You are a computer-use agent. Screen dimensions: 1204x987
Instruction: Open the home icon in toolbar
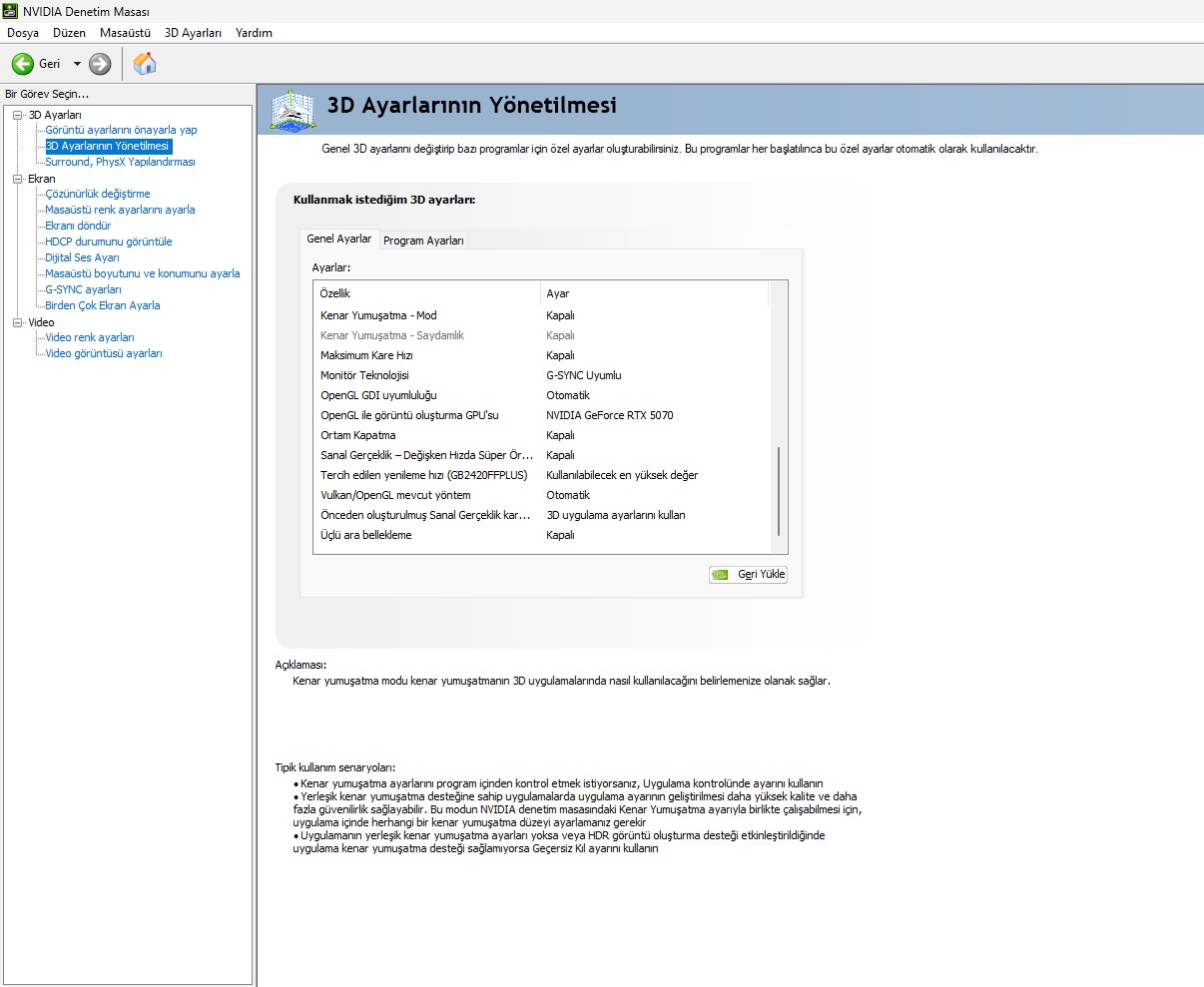pos(145,64)
